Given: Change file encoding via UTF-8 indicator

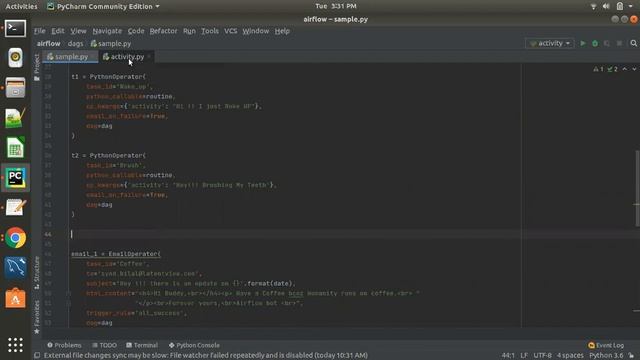Looking at the screenshot, I should [x=542, y=356].
